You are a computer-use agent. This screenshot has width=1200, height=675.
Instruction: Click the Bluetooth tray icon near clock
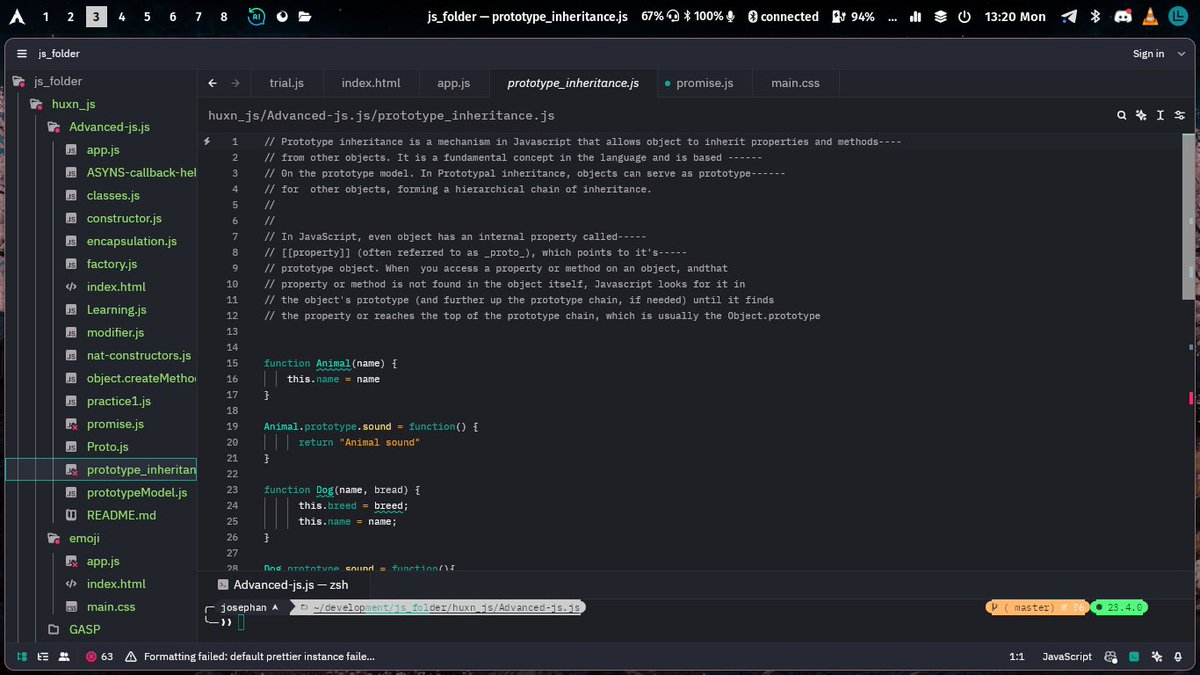[x=1095, y=16]
